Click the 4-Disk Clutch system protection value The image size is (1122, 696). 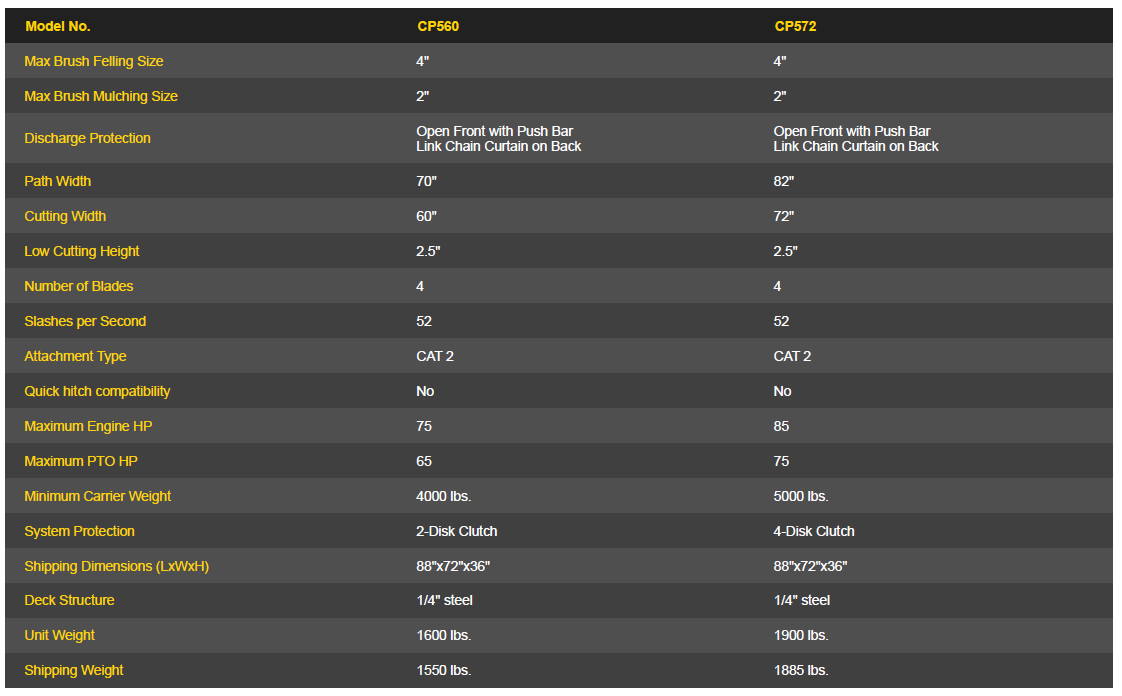pyautogui.click(x=814, y=531)
